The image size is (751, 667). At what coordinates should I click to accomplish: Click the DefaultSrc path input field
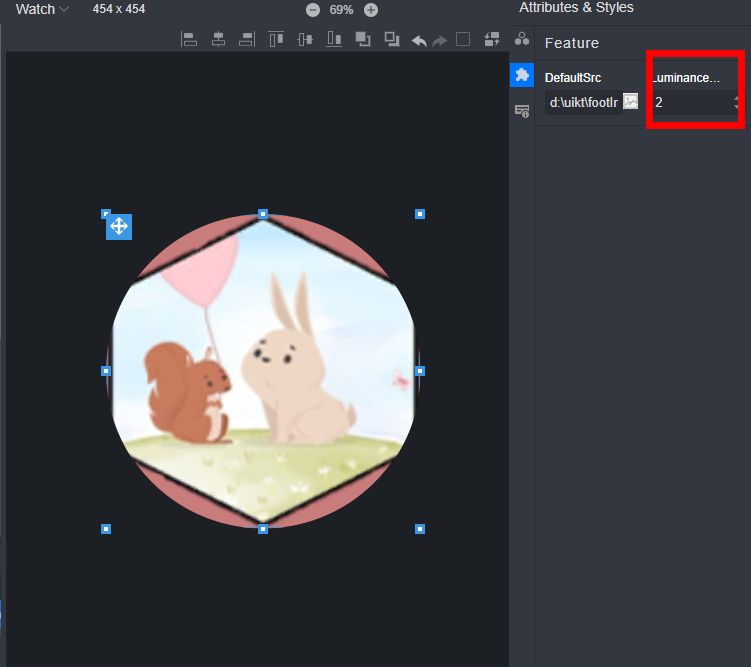point(583,102)
